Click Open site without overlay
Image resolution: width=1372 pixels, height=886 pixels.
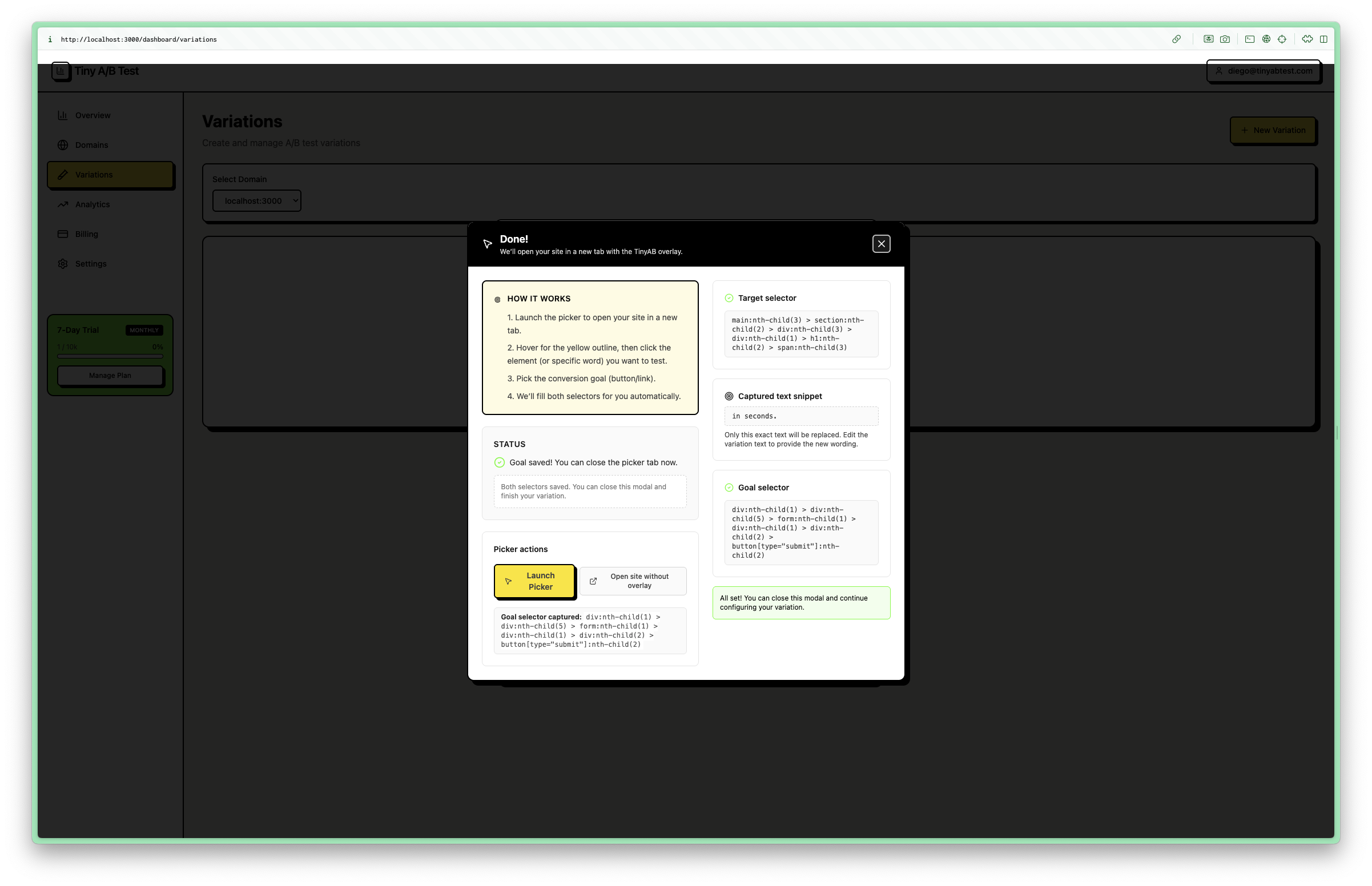633,581
